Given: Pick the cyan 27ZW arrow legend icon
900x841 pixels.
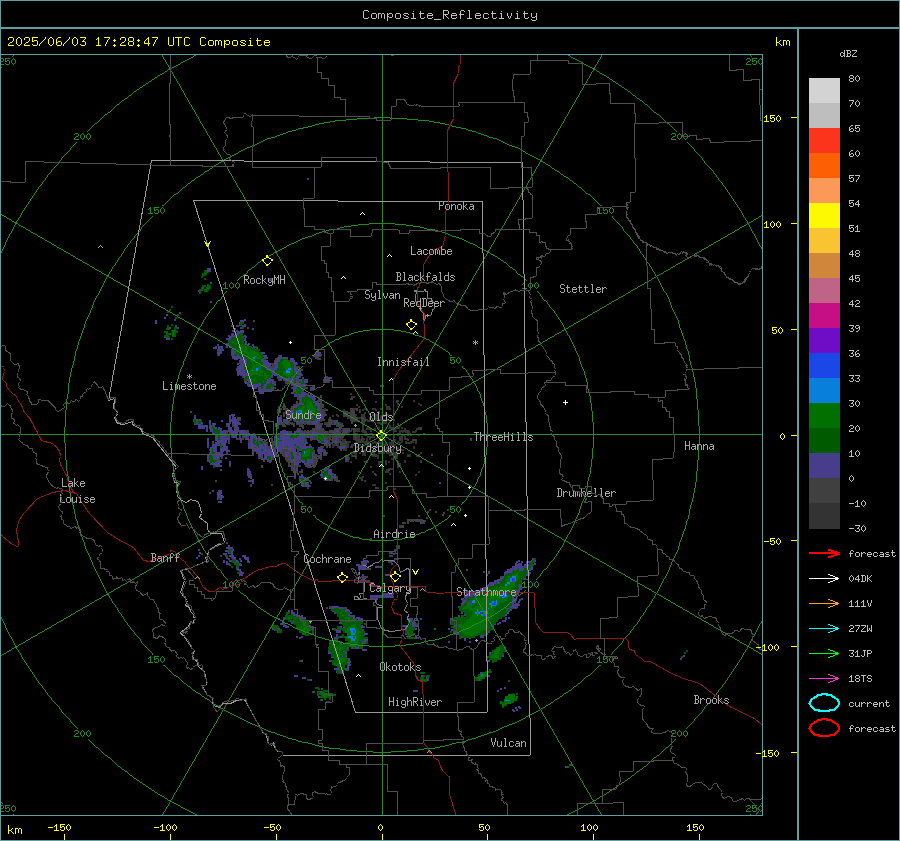Looking at the screenshot, I should [824, 629].
